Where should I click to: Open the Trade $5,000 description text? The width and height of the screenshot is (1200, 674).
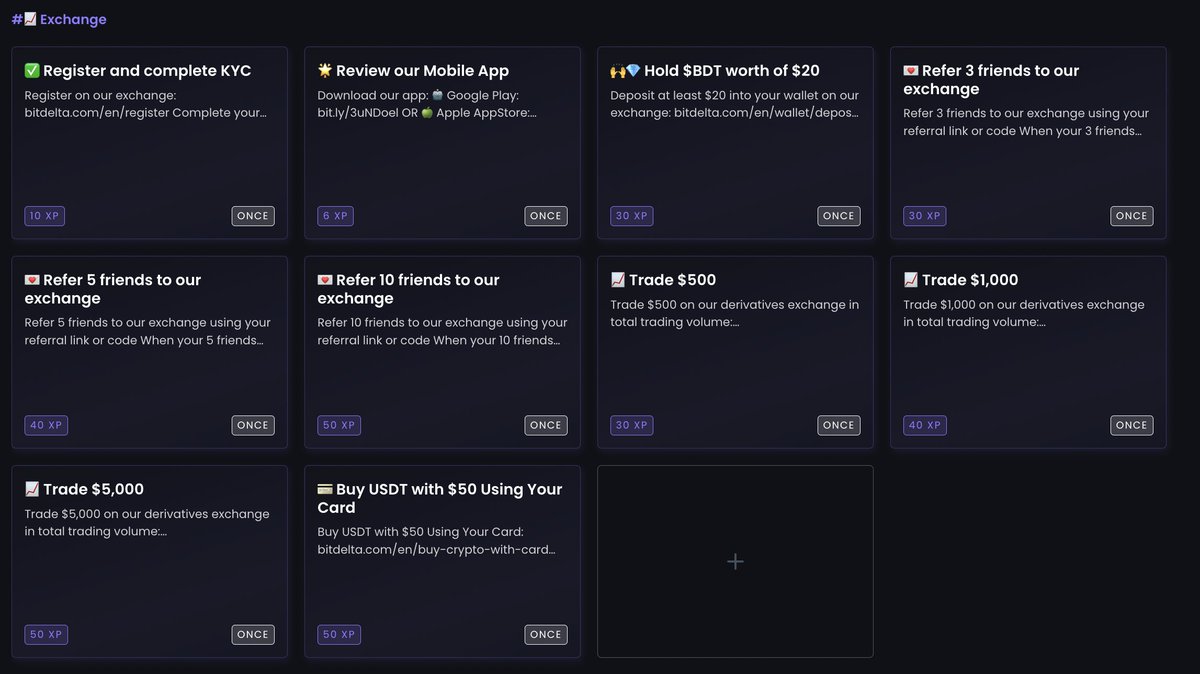coord(147,523)
